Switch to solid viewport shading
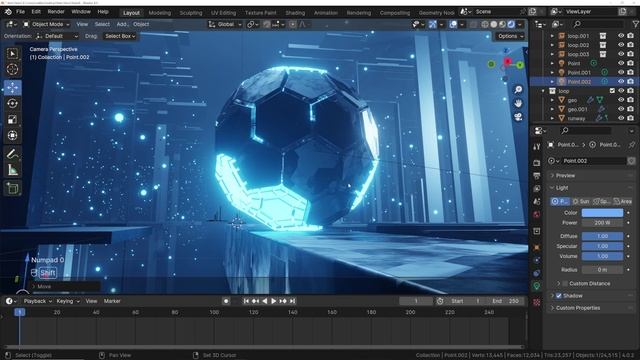This screenshot has height=360, width=640. pos(494,24)
